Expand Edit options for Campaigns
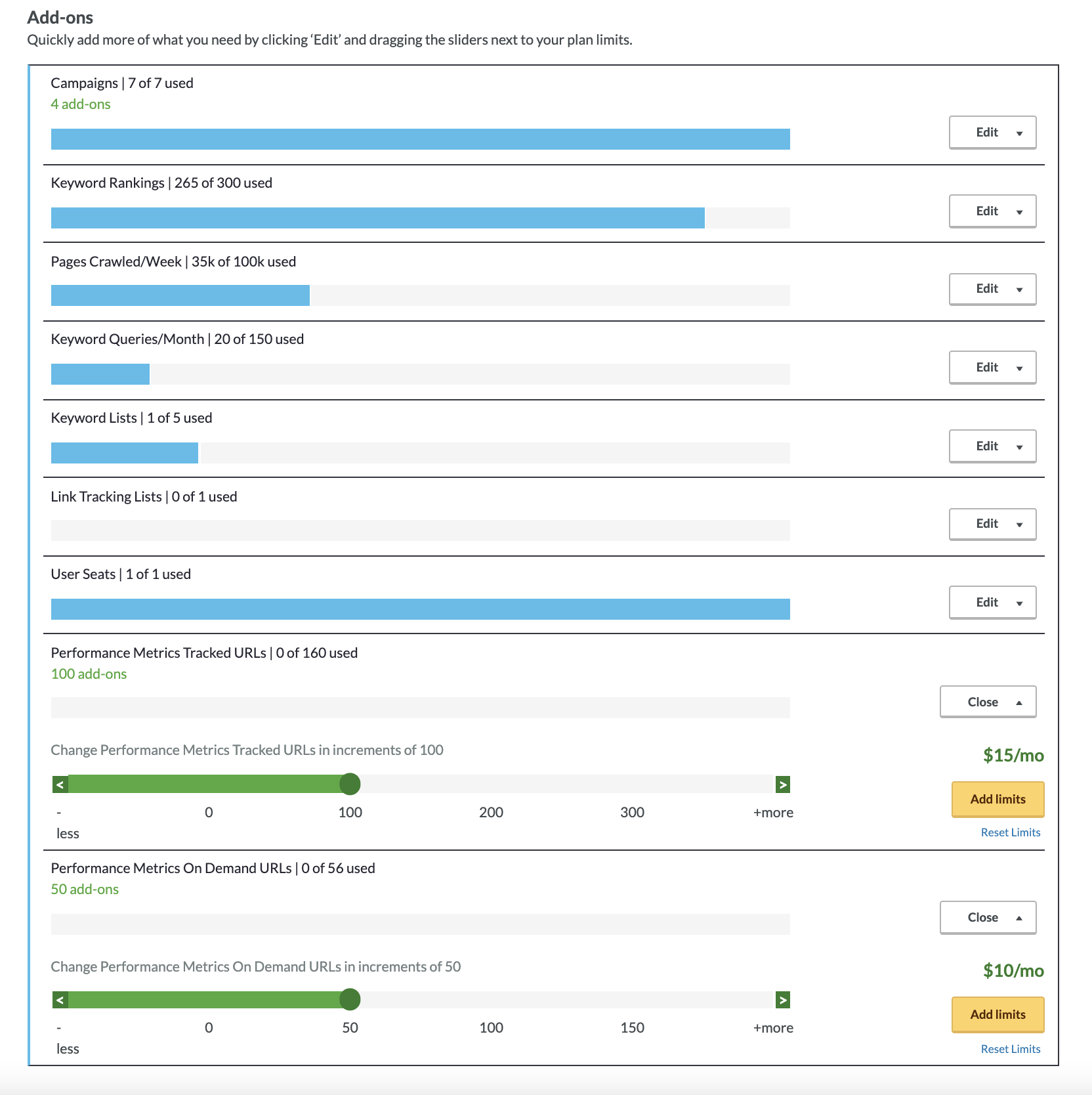1092x1095 pixels. (x=992, y=132)
